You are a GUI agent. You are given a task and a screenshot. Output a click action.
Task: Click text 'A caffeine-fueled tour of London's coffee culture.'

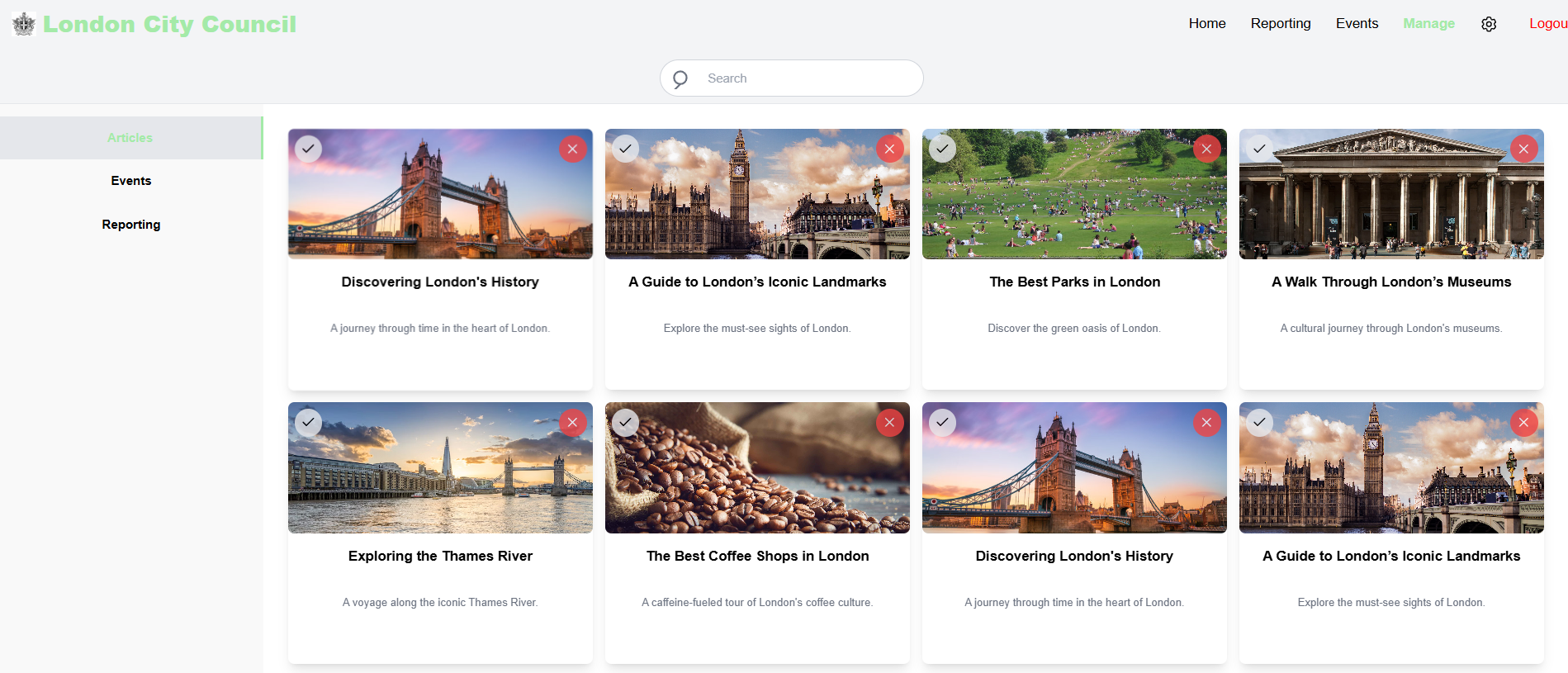pyautogui.click(x=757, y=602)
